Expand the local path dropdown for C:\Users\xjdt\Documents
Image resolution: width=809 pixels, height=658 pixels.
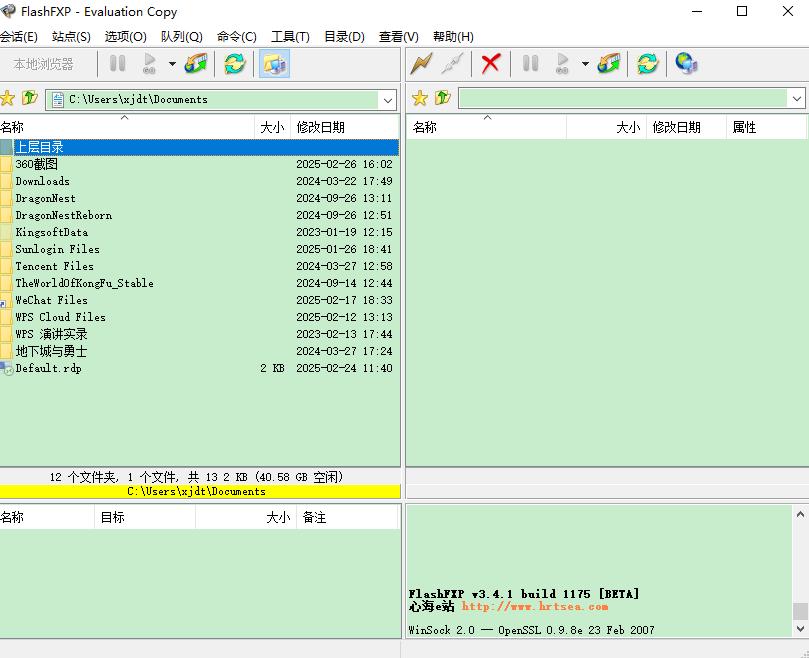click(x=387, y=100)
